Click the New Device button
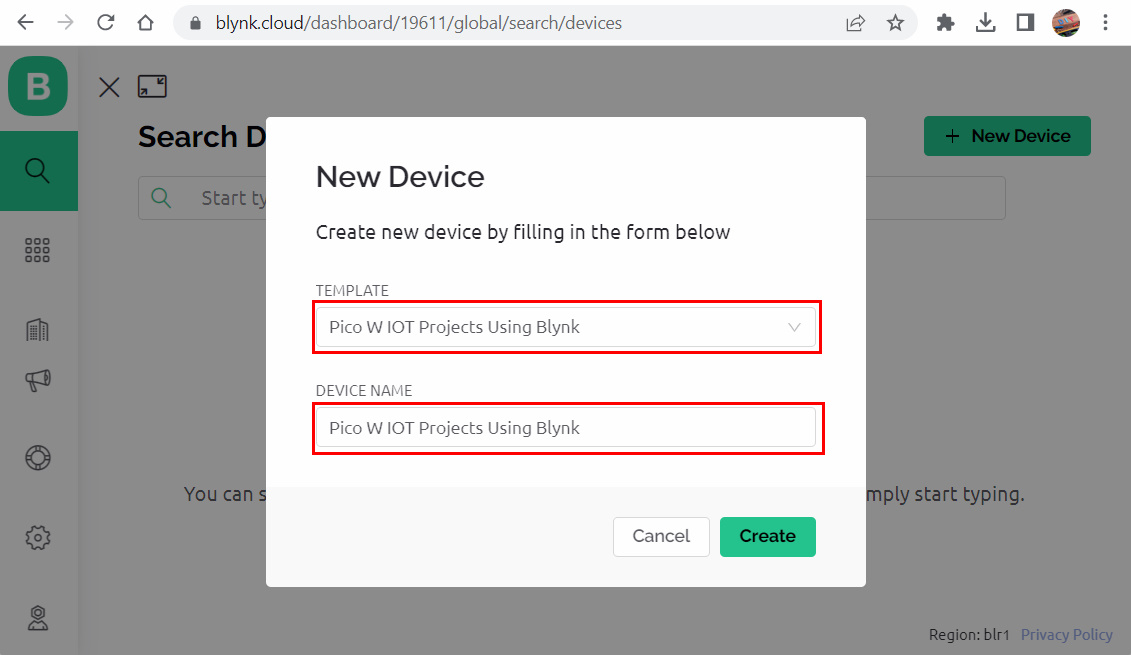1131x655 pixels. [x=1007, y=136]
